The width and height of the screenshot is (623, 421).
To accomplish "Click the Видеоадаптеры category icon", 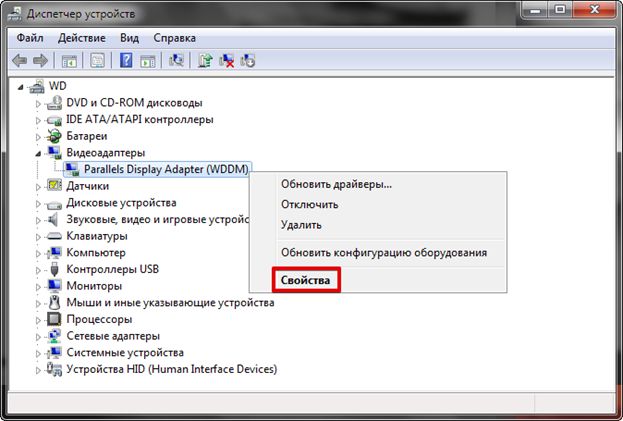I will (54, 153).
